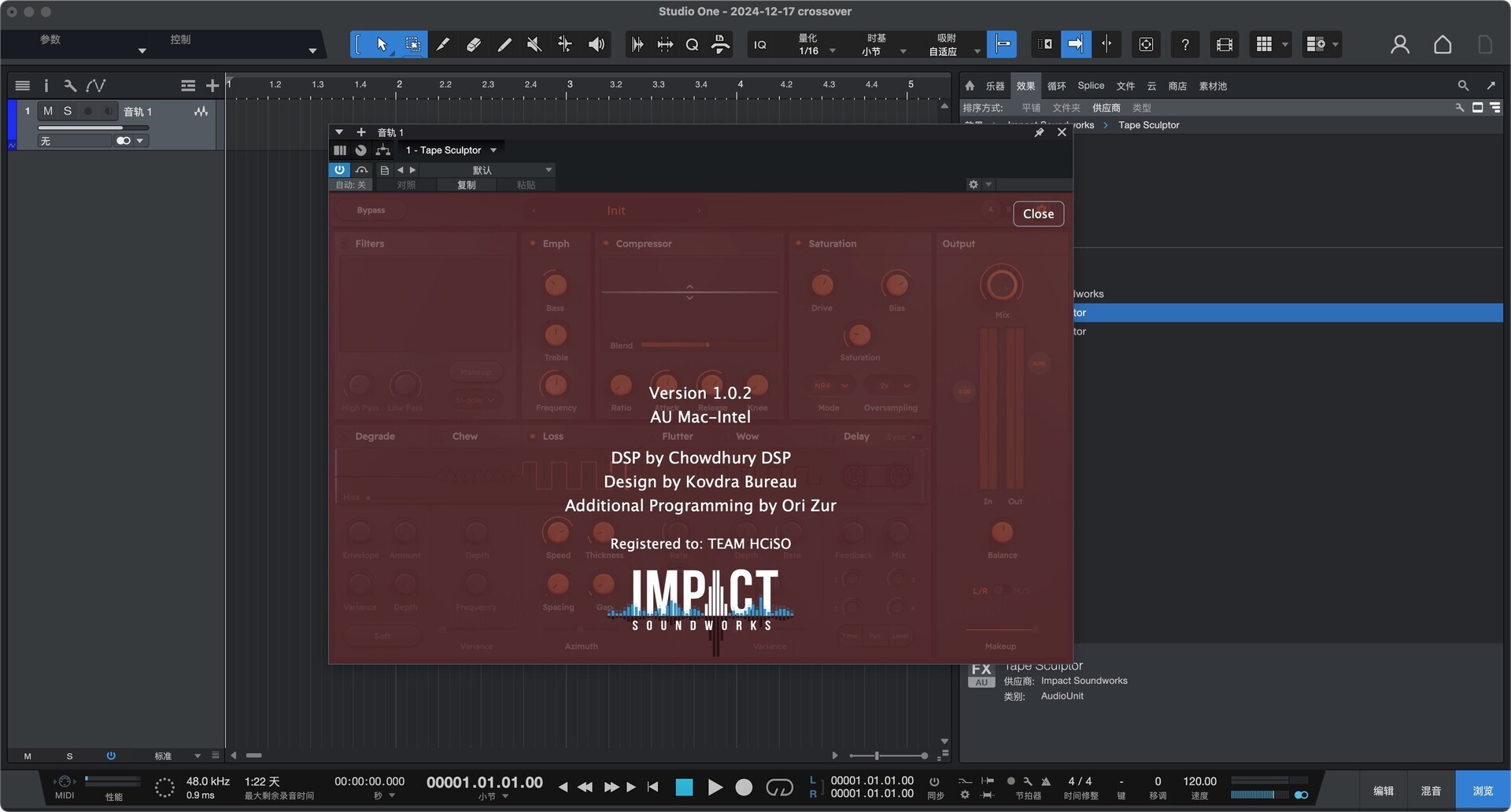Show automation curve icon in track header
Image resolution: width=1511 pixels, height=812 pixels.
pyautogui.click(x=96, y=86)
